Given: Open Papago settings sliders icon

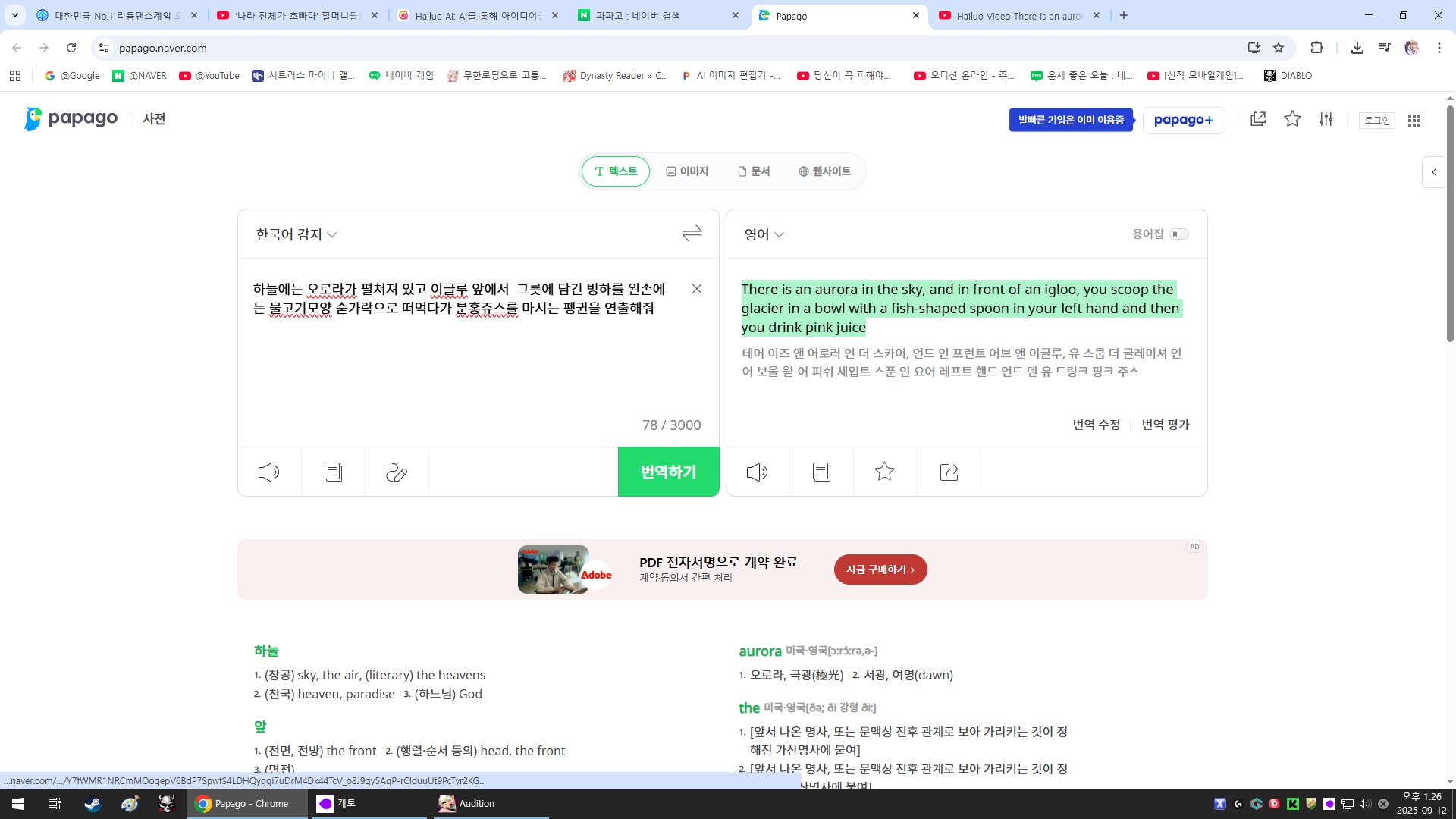Looking at the screenshot, I should [1326, 119].
